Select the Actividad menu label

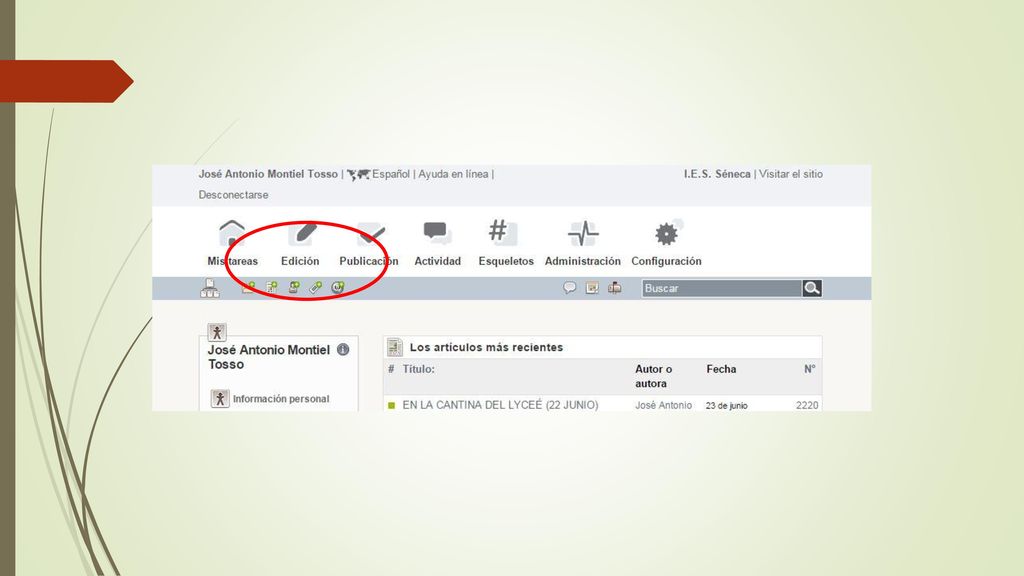pyautogui.click(x=438, y=261)
